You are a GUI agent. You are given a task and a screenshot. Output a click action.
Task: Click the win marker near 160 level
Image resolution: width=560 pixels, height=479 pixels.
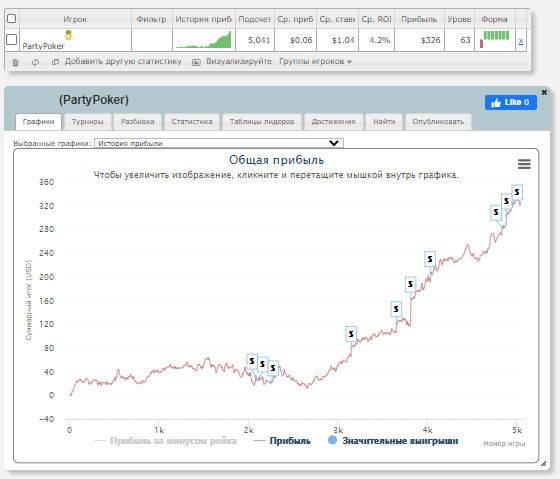pyautogui.click(x=396, y=309)
